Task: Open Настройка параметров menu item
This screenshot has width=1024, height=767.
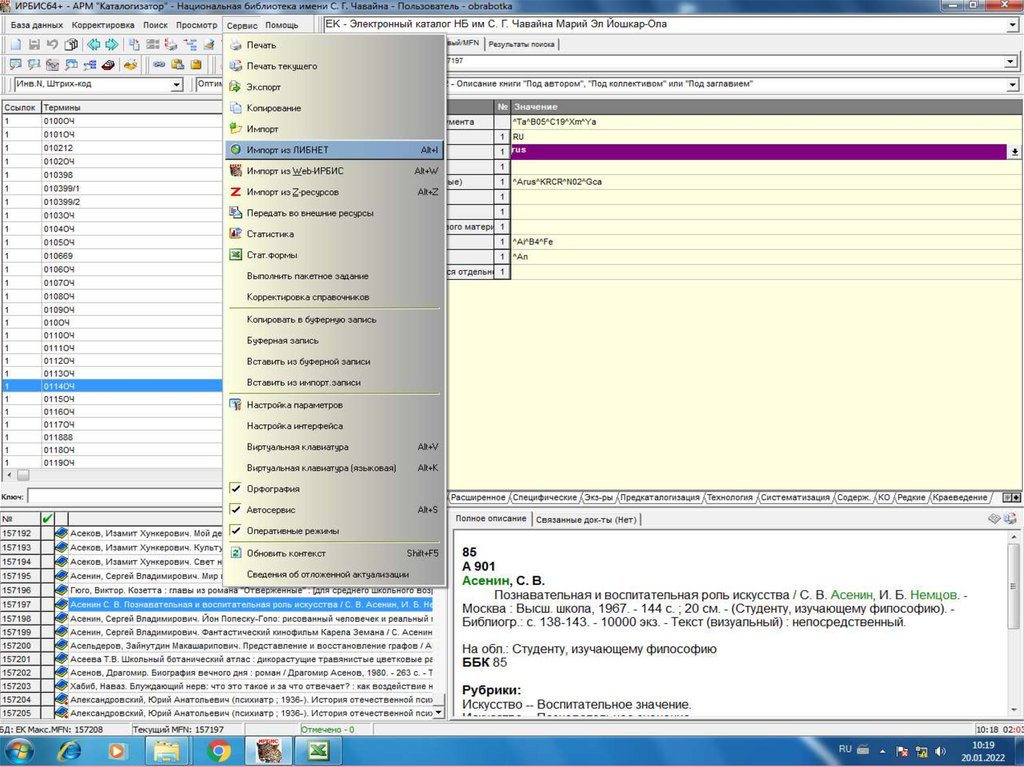Action: (x=334, y=404)
